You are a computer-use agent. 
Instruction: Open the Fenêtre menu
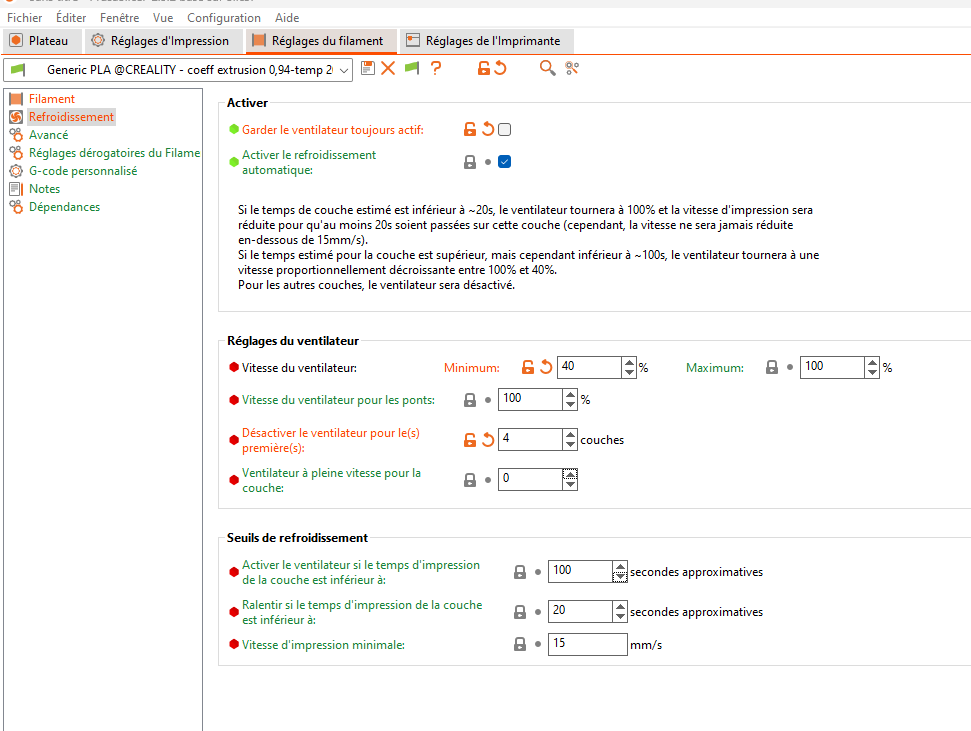click(120, 18)
